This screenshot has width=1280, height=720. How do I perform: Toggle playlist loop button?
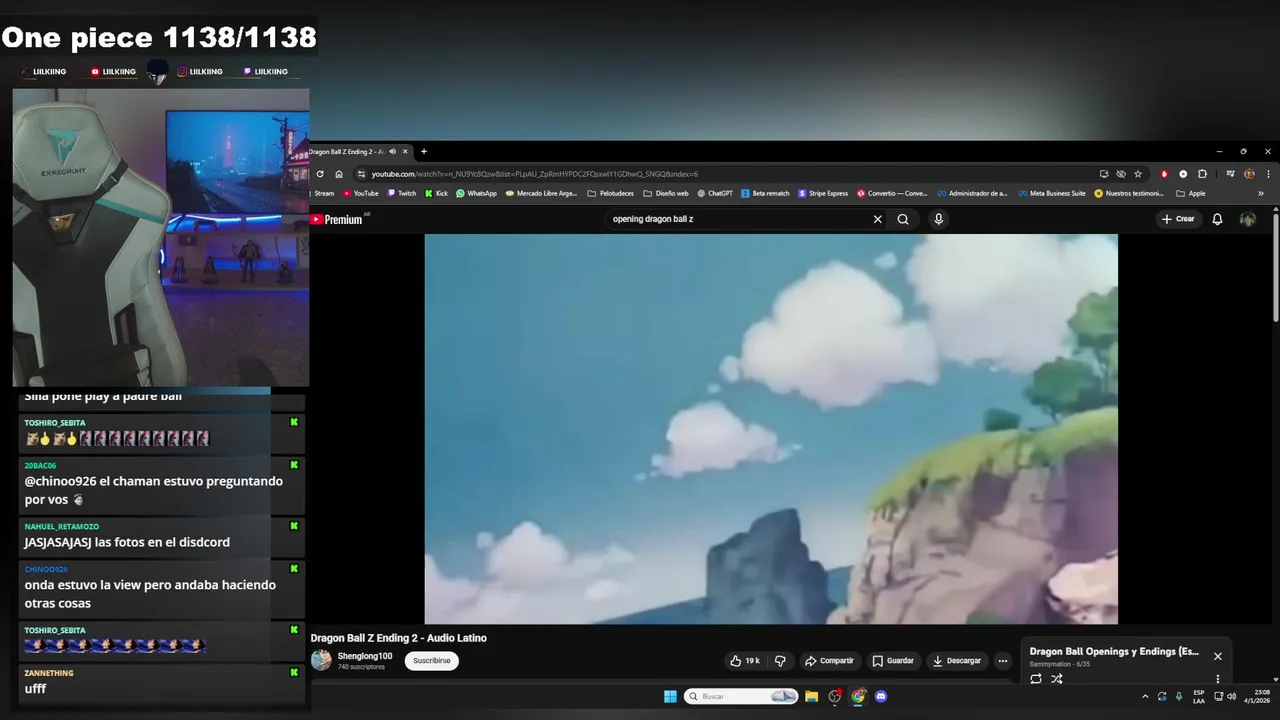pos(1036,678)
